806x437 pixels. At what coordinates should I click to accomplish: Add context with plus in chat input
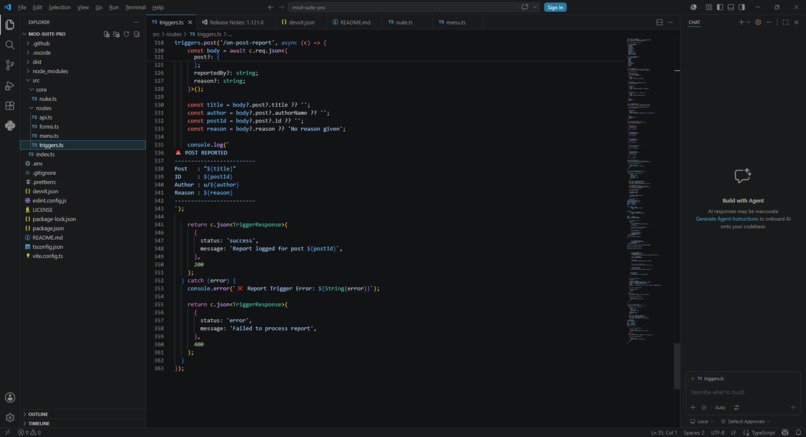click(693, 408)
